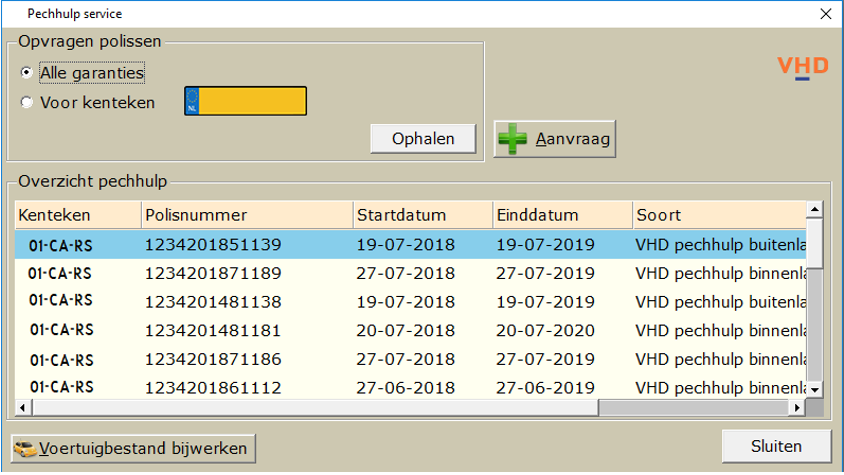Click the Ophalen button

point(423,139)
